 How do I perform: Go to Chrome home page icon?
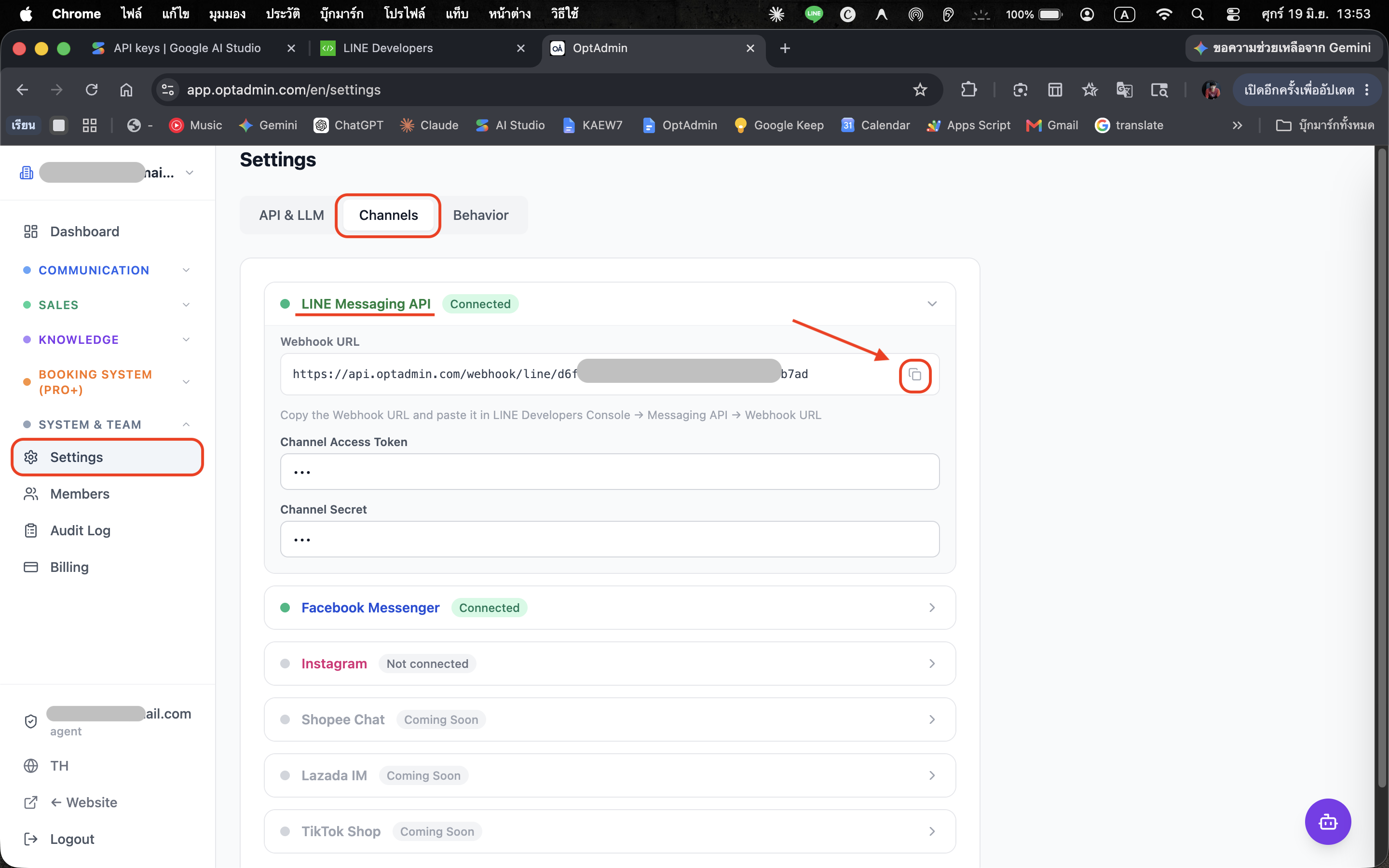tap(126, 90)
